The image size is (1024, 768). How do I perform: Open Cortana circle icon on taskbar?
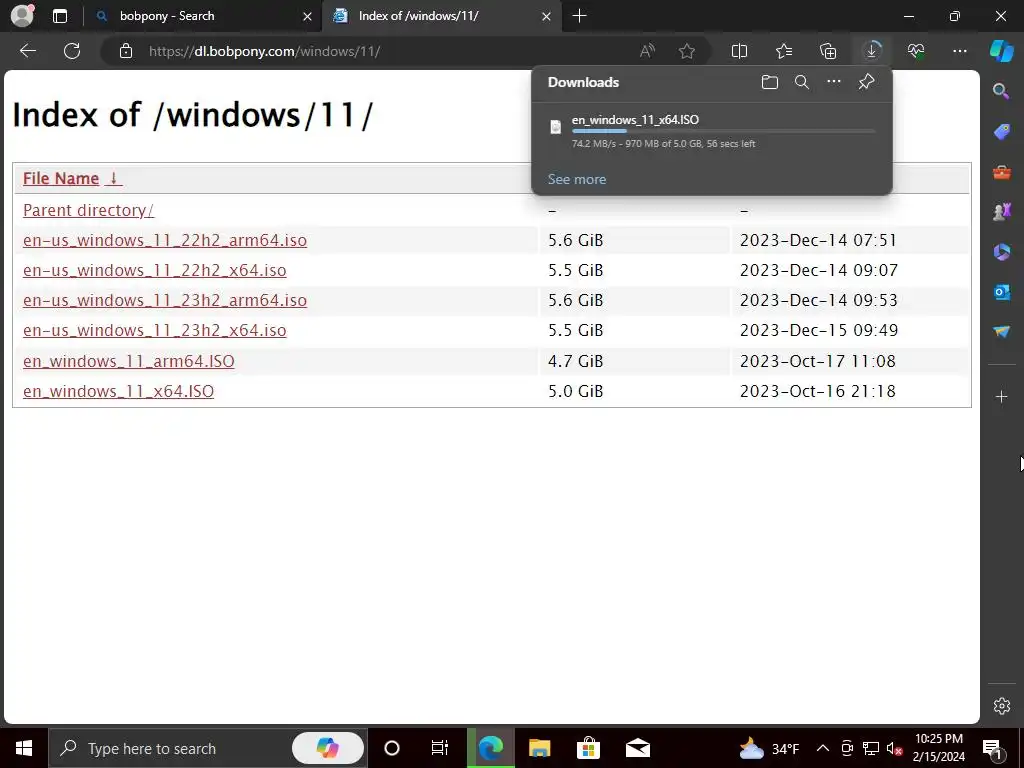[x=392, y=748]
